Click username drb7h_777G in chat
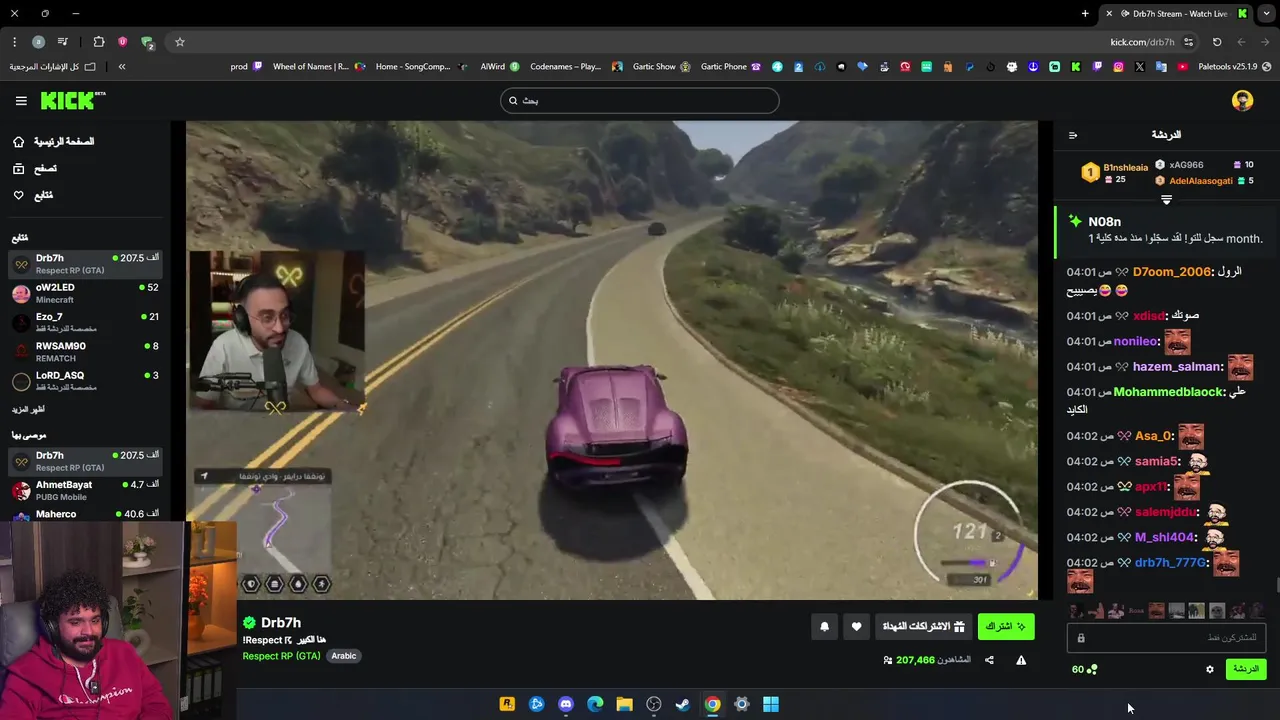This screenshot has height=720, width=1280. pyautogui.click(x=1170, y=563)
